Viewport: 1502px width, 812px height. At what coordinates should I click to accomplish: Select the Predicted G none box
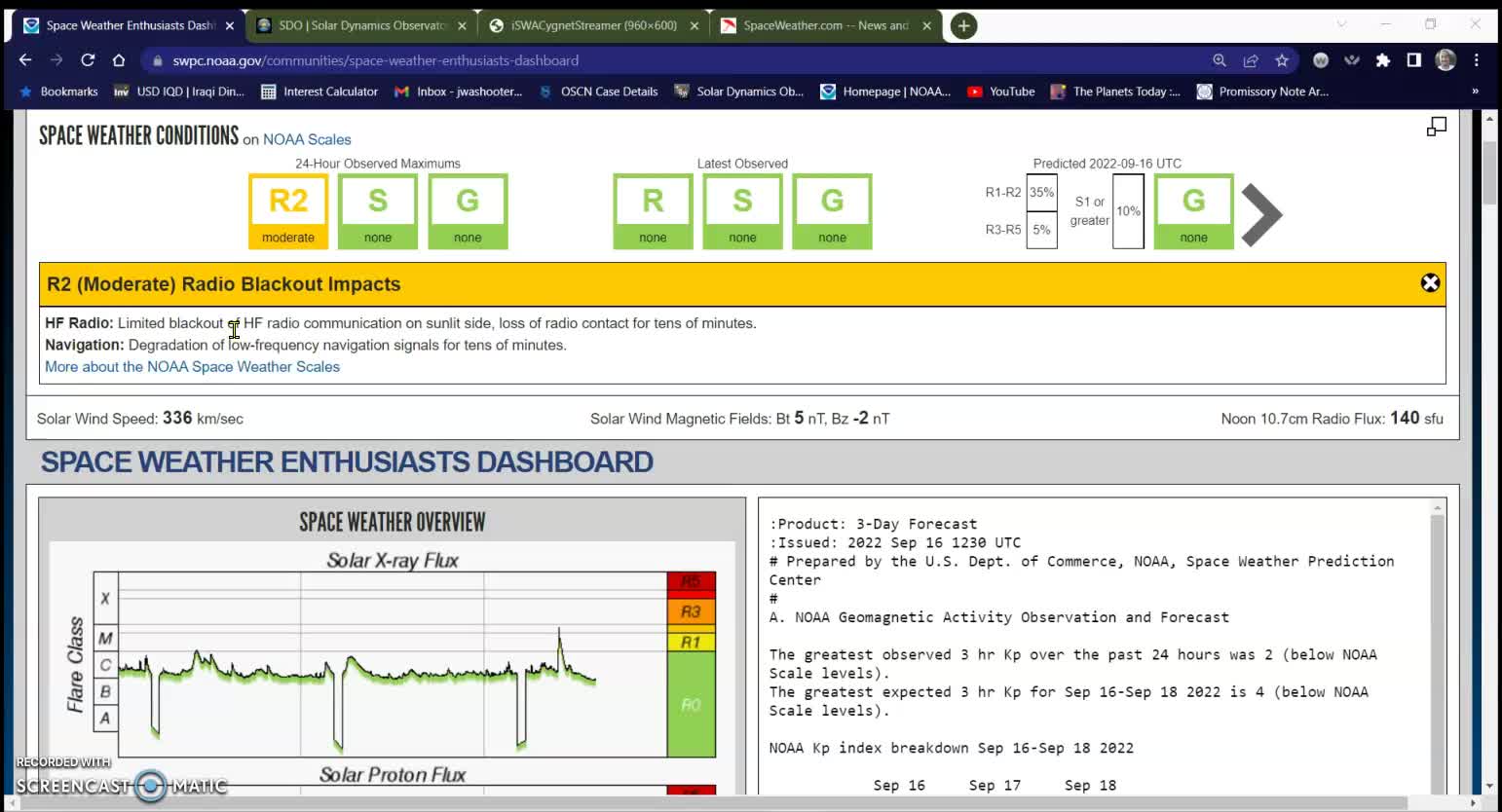click(1193, 211)
